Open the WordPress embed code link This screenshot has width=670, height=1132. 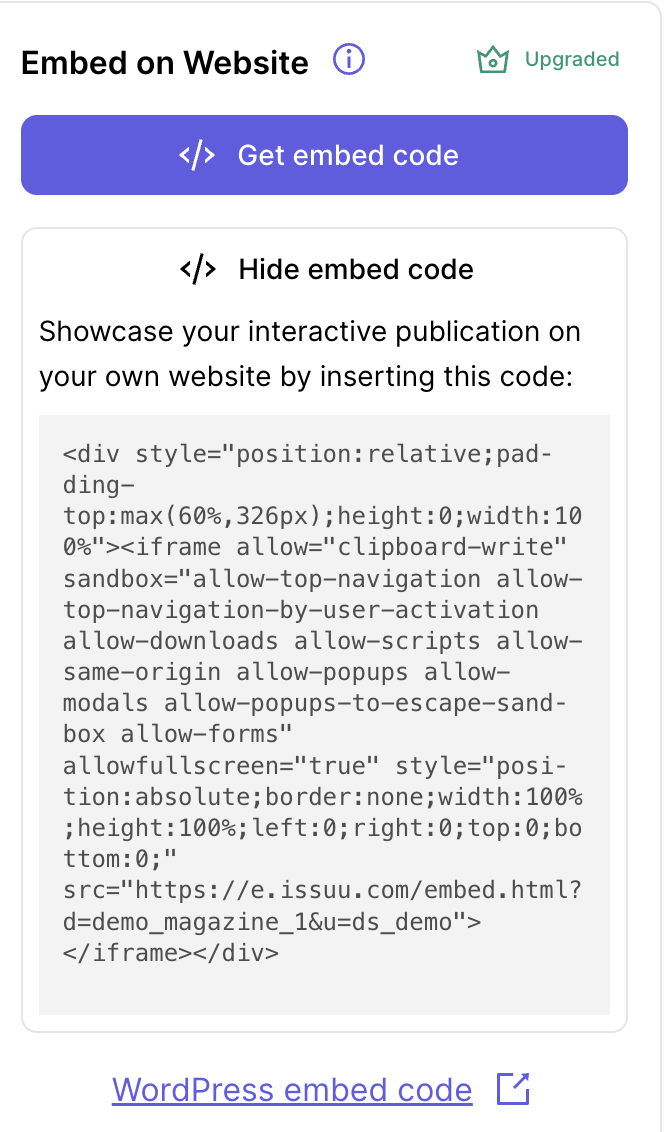pyautogui.click(x=292, y=1089)
